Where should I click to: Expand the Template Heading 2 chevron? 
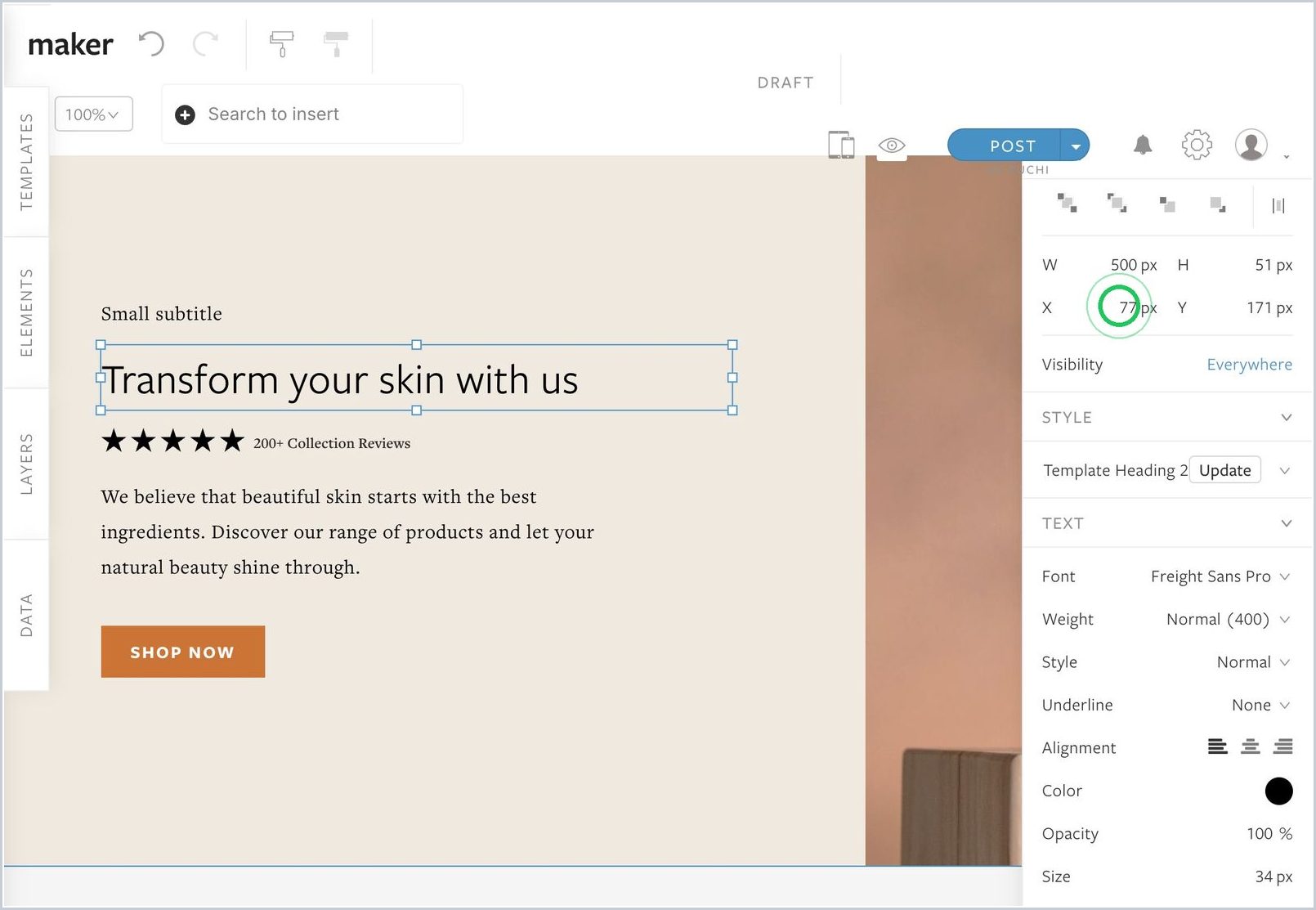1284,471
